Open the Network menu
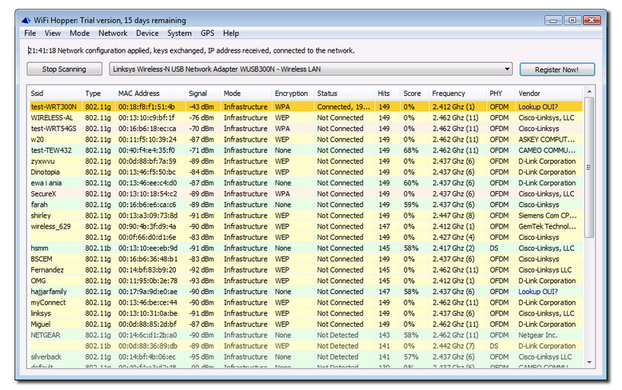The width and height of the screenshot is (622, 390). click(x=113, y=33)
